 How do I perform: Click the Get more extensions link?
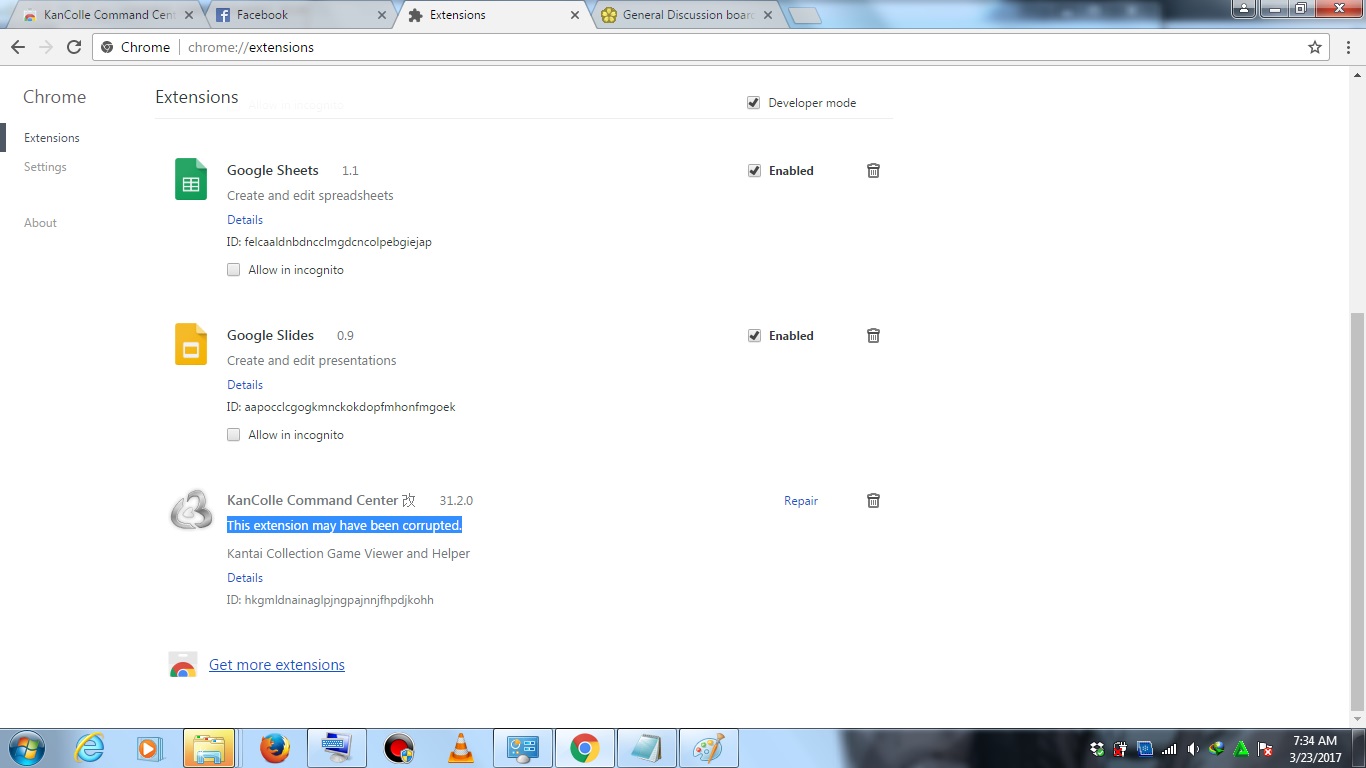tap(277, 665)
